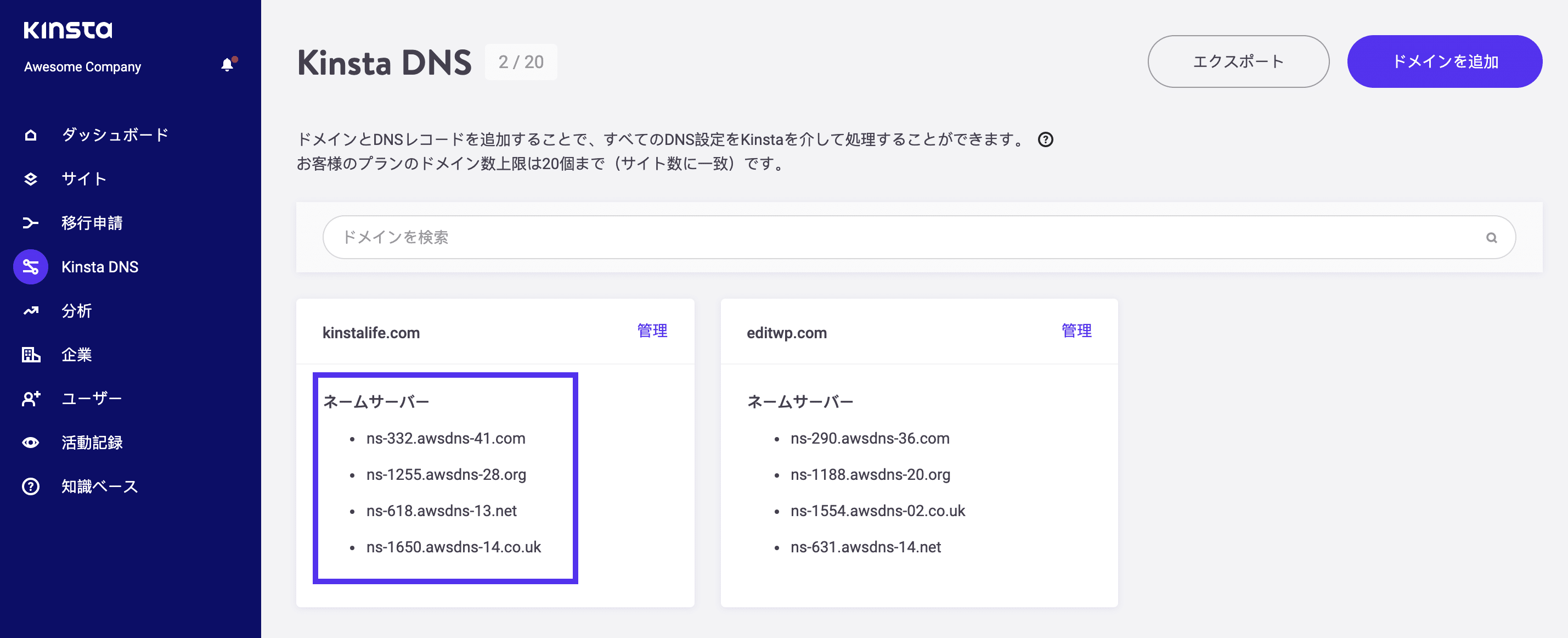The image size is (1568, 638).
Task: Click the users add-person icon
Action: pyautogui.click(x=30, y=399)
